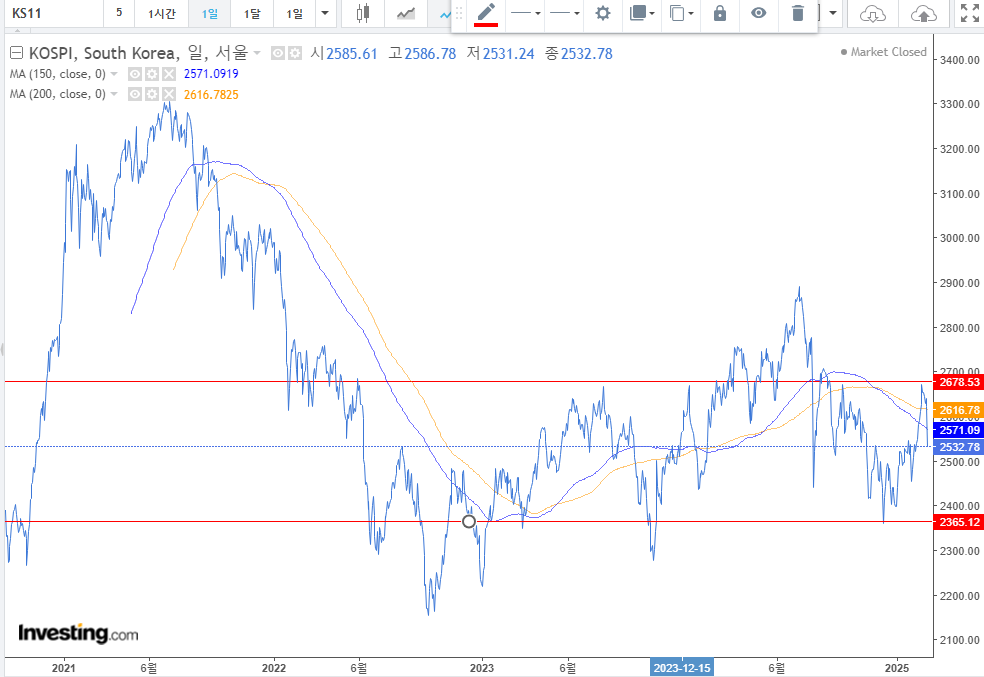
Task: Open dropdown arrow left of cloud download icon
Action: [833, 13]
